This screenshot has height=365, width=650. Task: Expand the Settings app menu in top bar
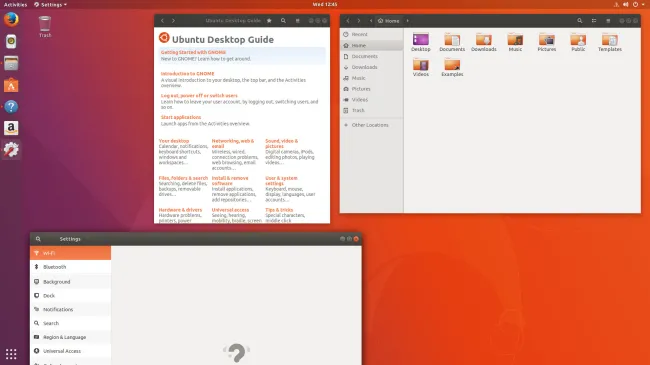[x=51, y=5]
